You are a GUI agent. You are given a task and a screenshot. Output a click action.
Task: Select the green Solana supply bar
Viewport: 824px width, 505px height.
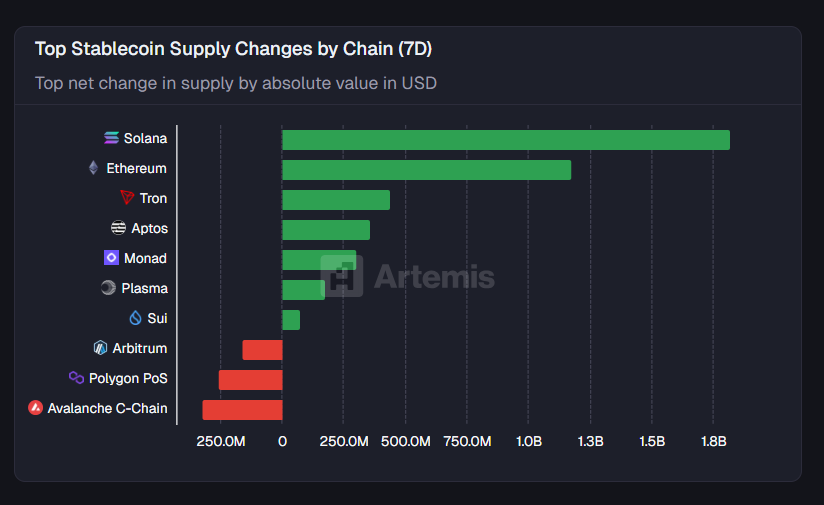505,140
